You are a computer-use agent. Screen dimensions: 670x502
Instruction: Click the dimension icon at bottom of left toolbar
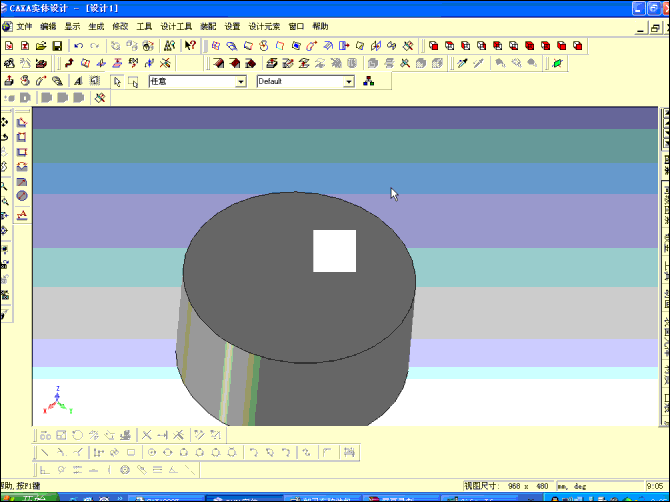coord(22,215)
